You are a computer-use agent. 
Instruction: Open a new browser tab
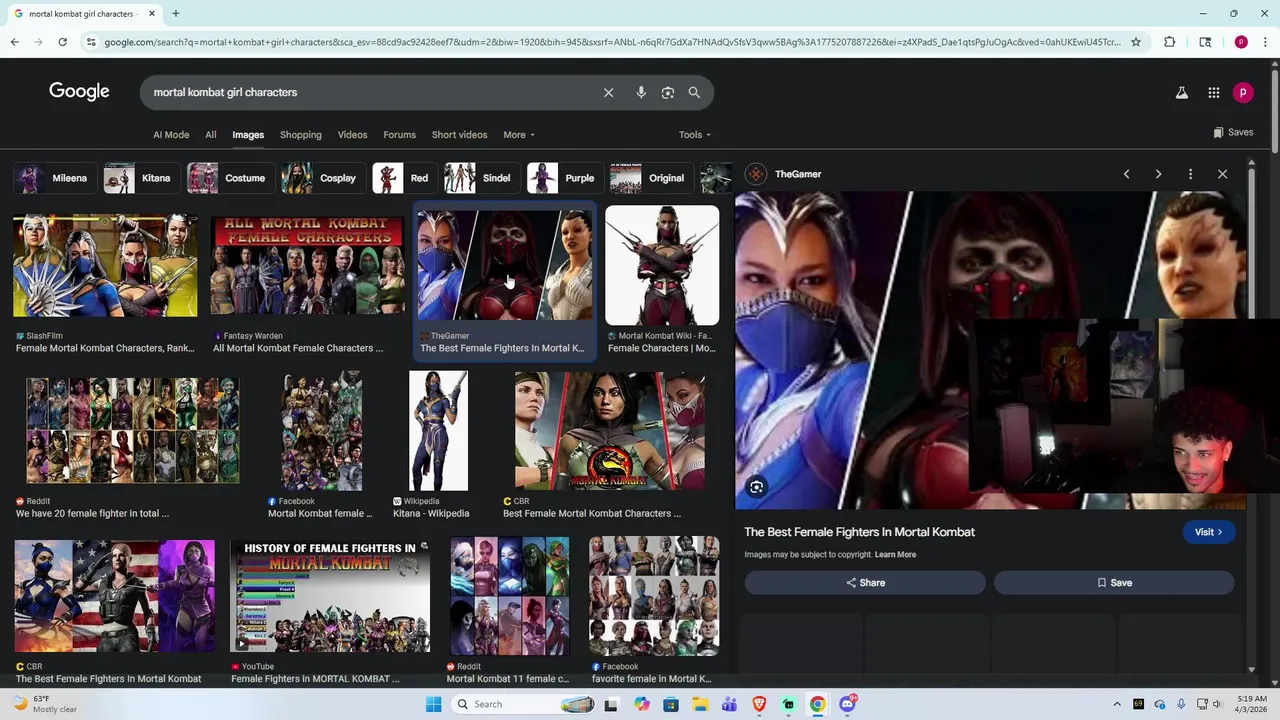point(175,14)
